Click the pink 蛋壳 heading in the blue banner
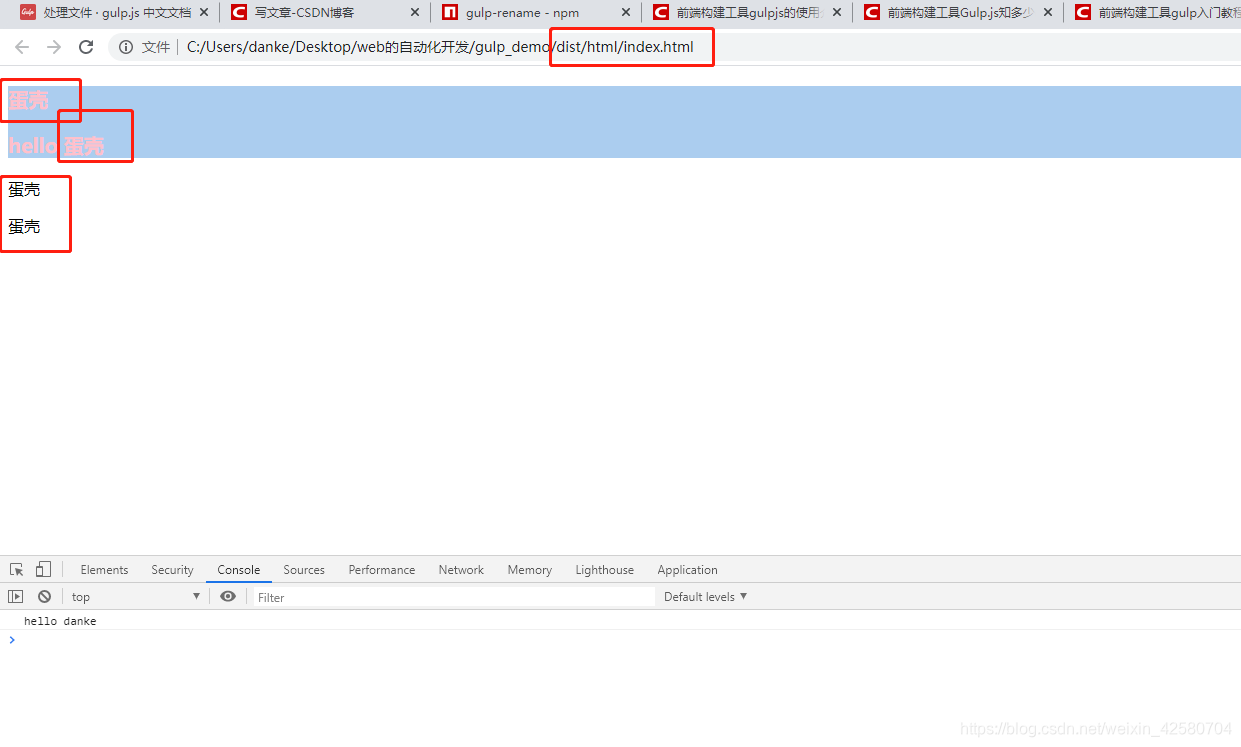 pyautogui.click(x=28, y=101)
